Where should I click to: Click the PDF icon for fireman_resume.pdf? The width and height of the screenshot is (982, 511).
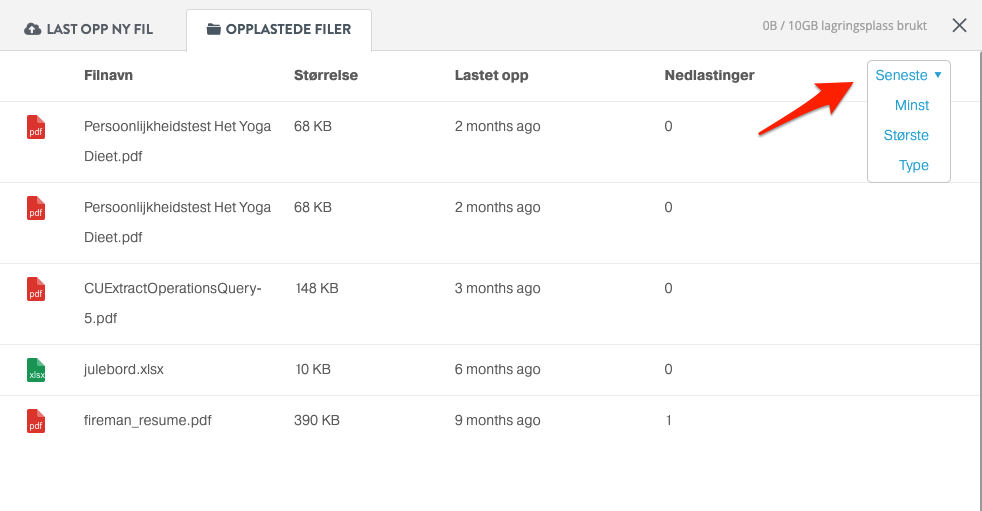[36, 421]
